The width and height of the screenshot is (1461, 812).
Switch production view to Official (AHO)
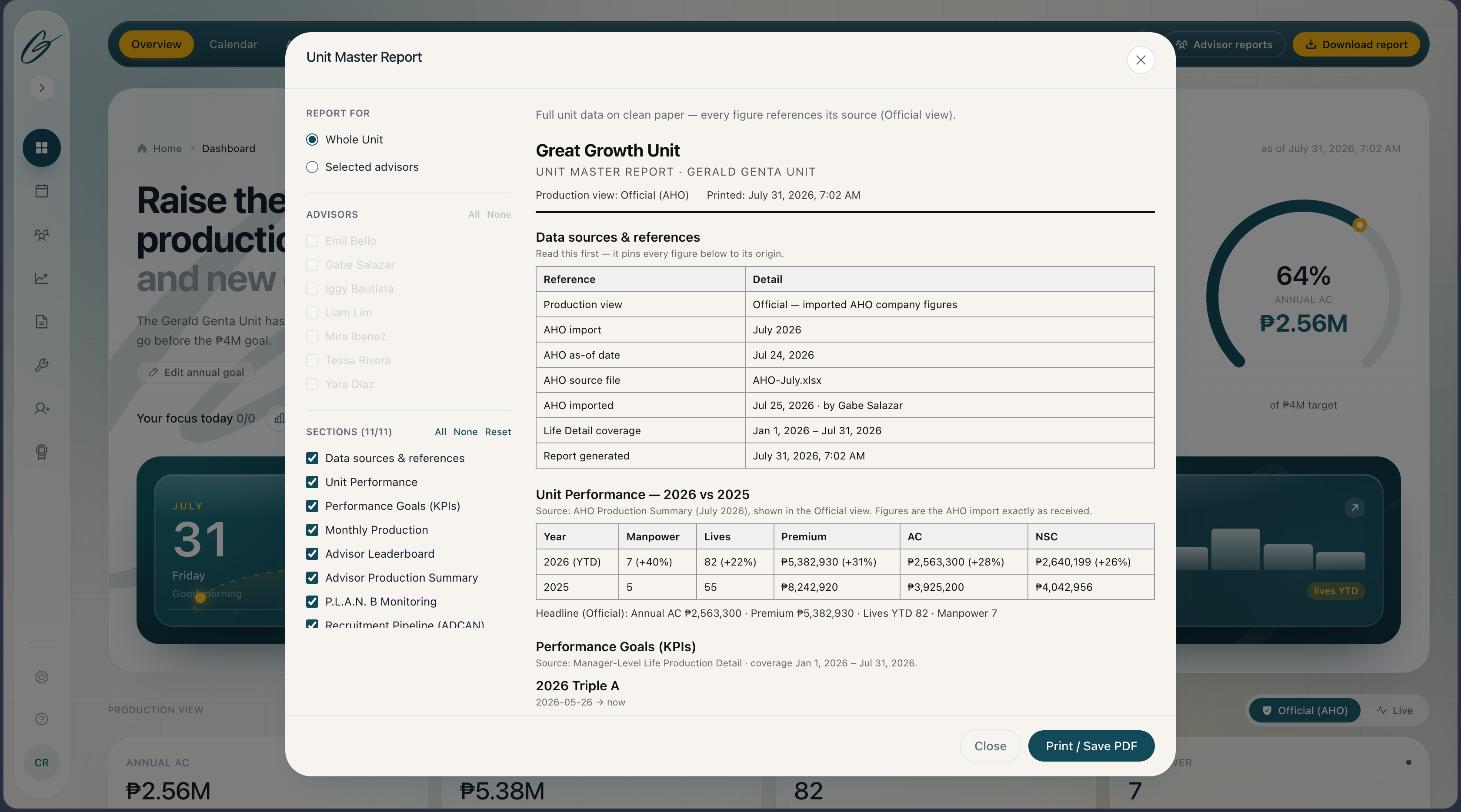tap(1304, 710)
